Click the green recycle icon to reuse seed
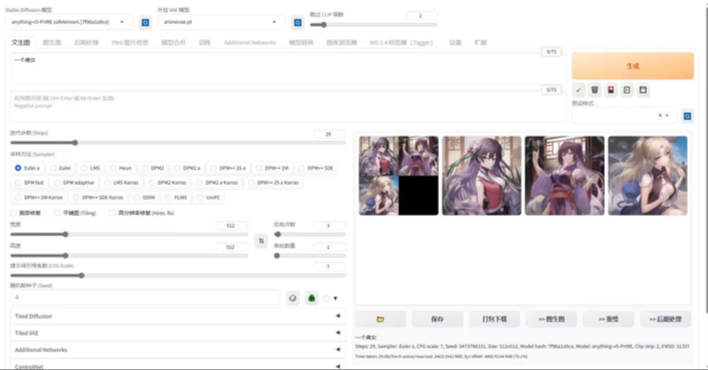708x370 pixels. [312, 298]
